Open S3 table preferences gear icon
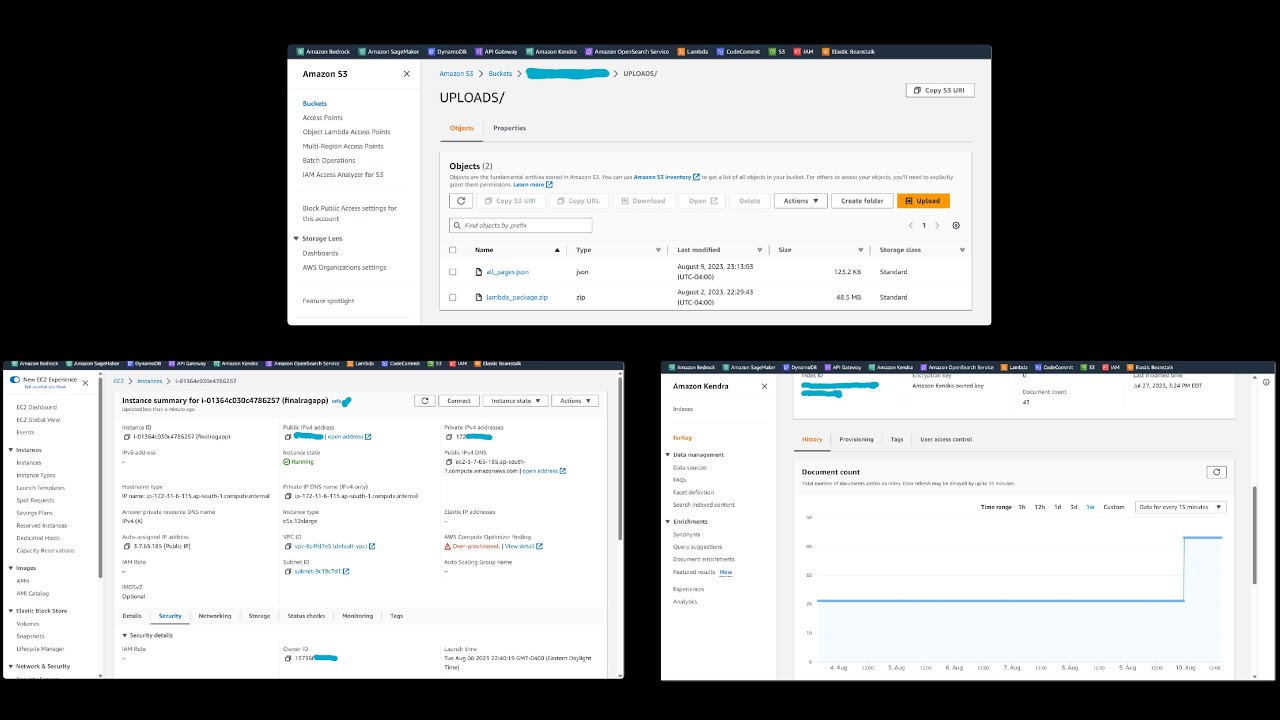The height and width of the screenshot is (720, 1280). click(956, 226)
